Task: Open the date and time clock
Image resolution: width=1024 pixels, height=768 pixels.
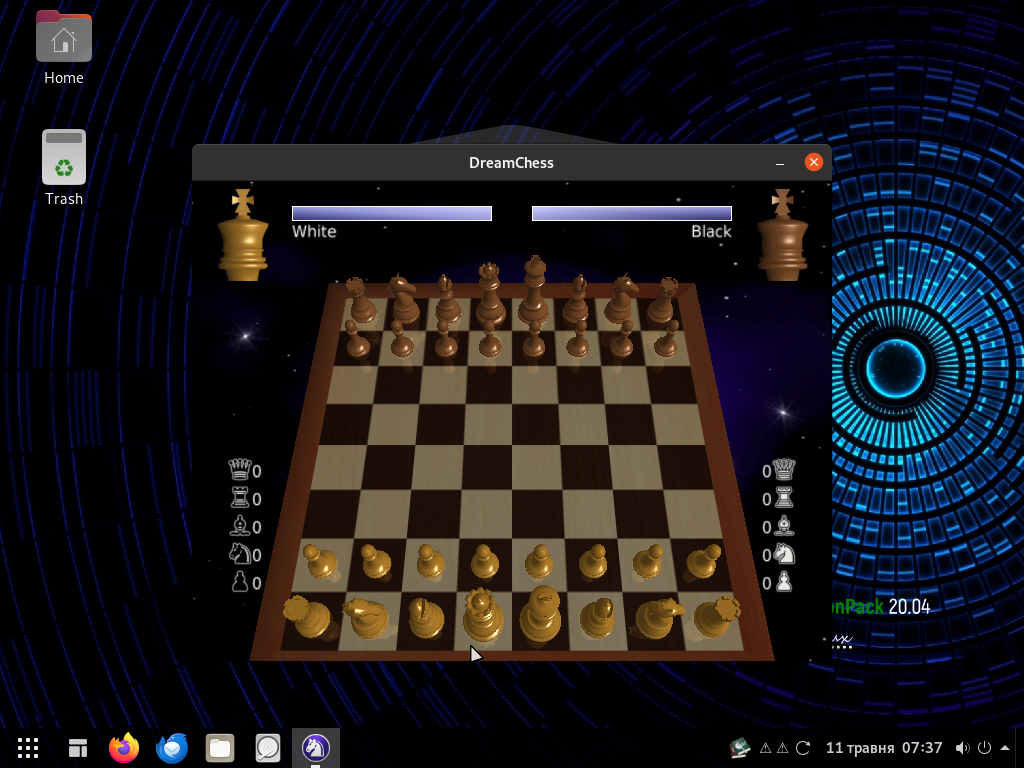Action: pyautogui.click(x=884, y=748)
